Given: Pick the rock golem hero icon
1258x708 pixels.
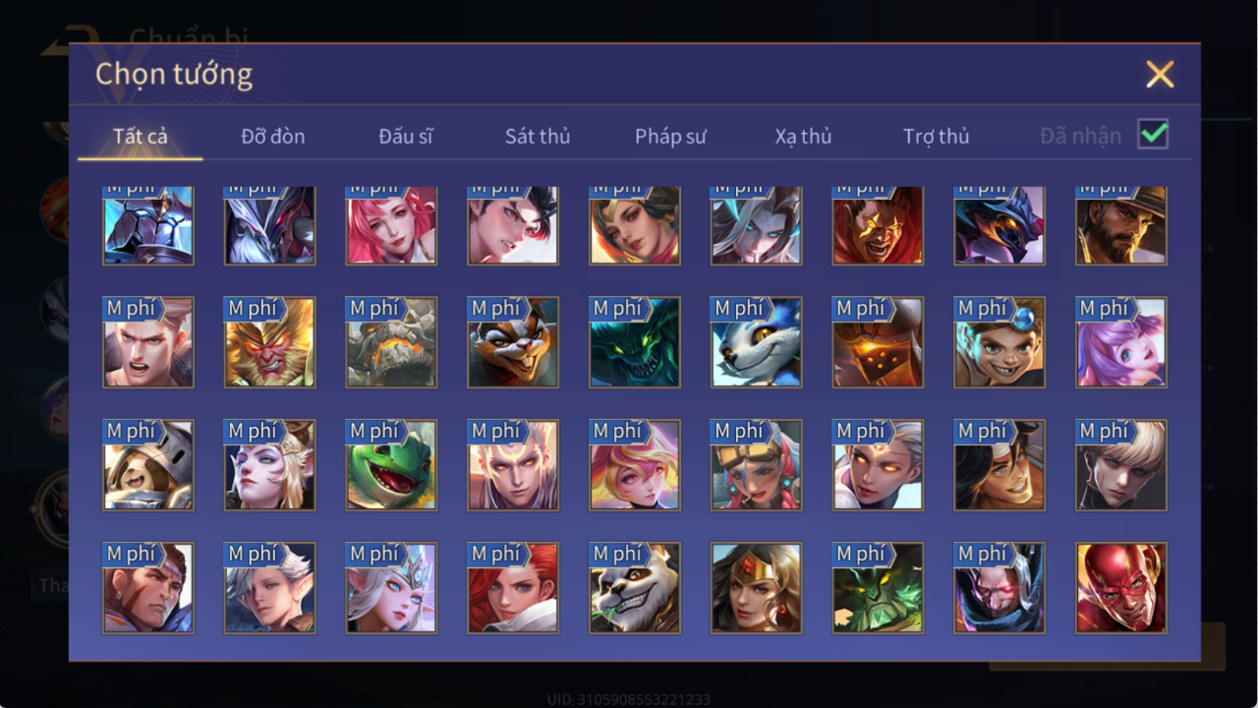Looking at the screenshot, I should point(391,342).
